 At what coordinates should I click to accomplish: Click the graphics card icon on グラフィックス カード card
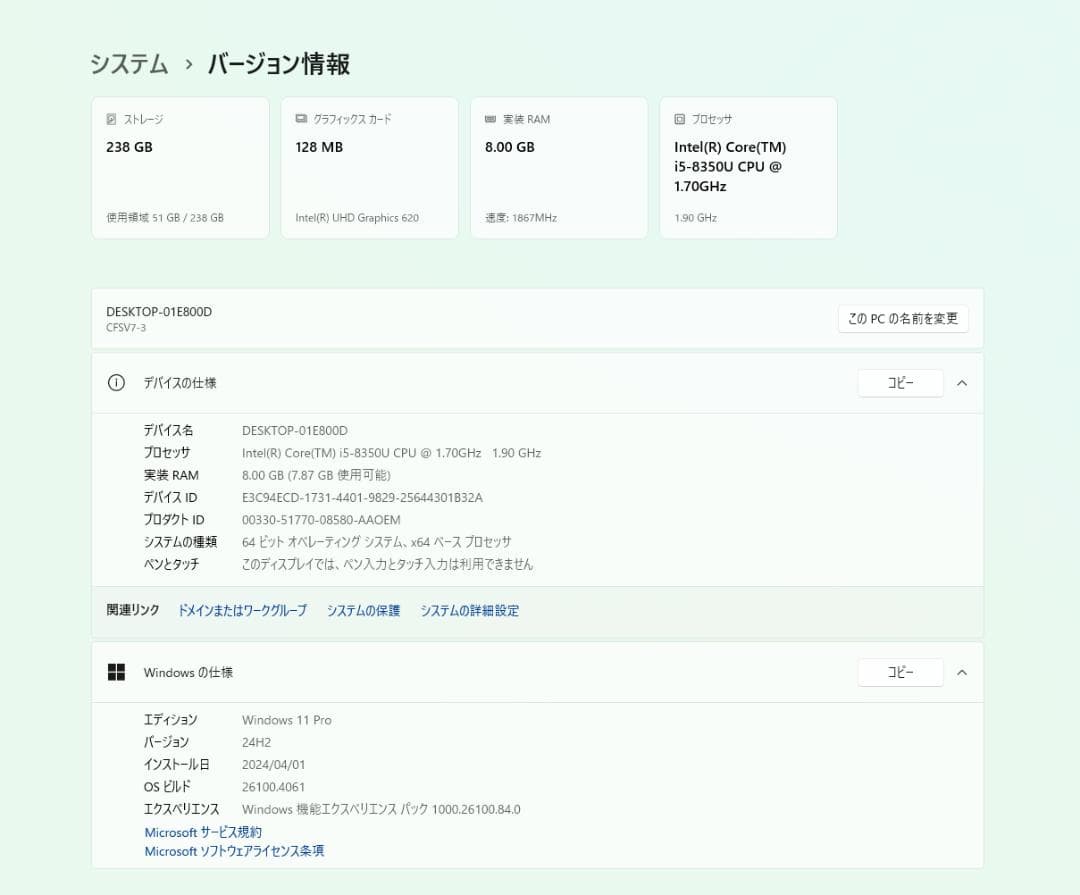(x=300, y=118)
